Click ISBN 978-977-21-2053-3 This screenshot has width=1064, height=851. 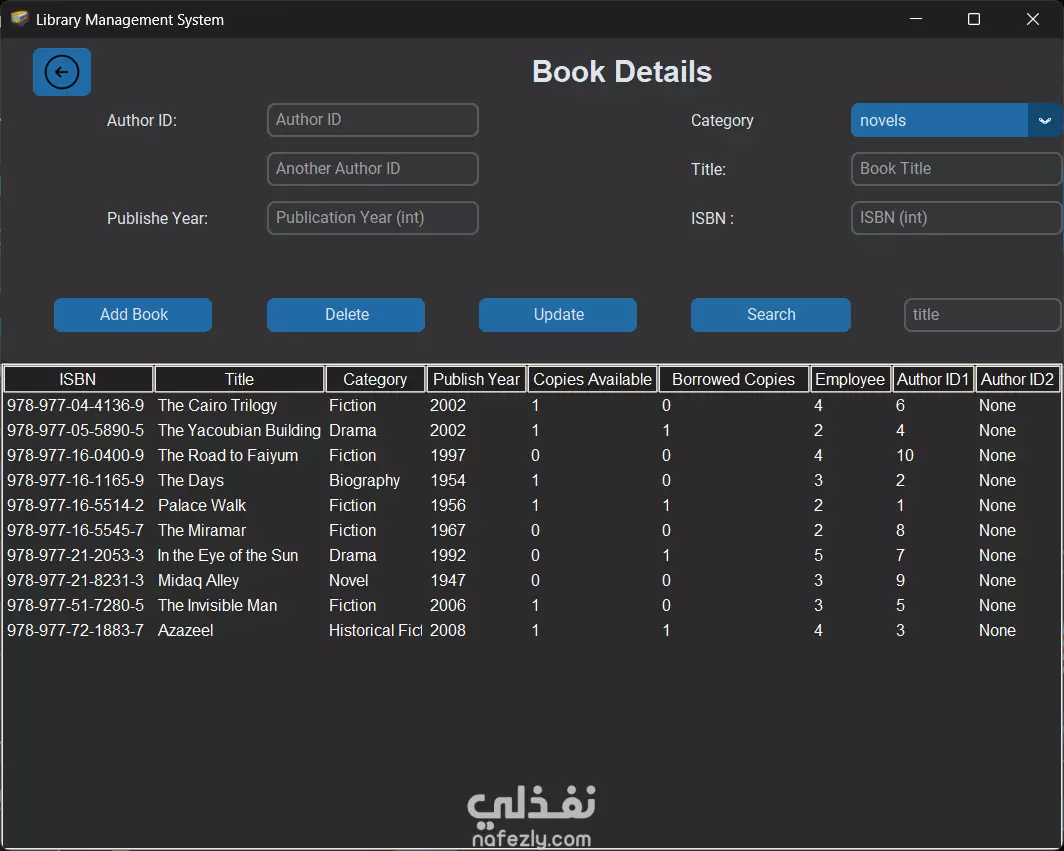[75, 556]
